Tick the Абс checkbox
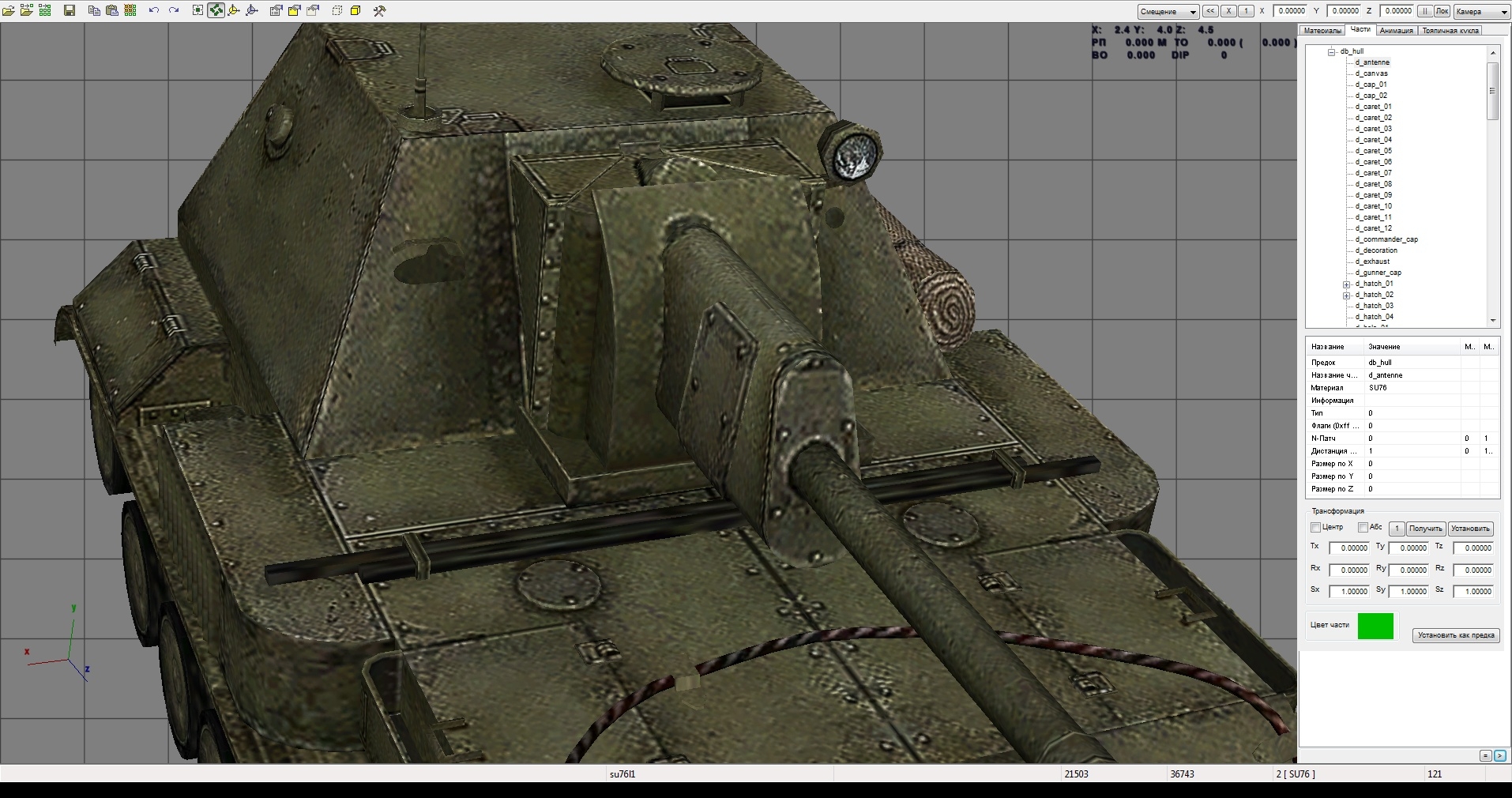 coord(1363,528)
